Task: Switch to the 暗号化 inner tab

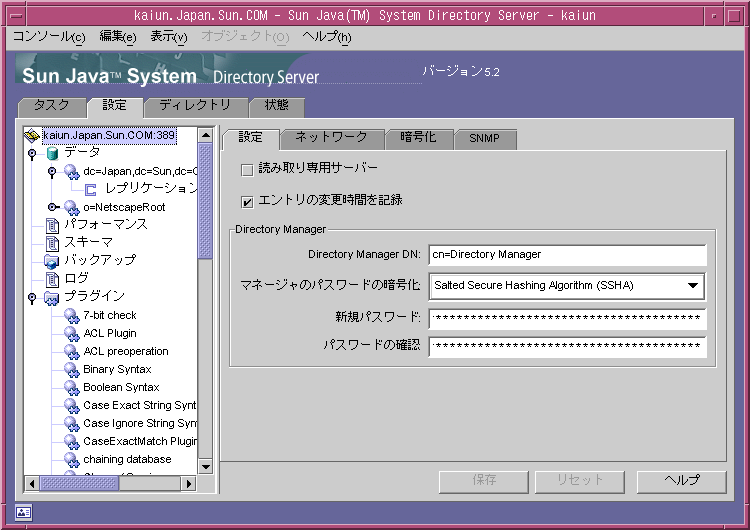Action: 419,138
